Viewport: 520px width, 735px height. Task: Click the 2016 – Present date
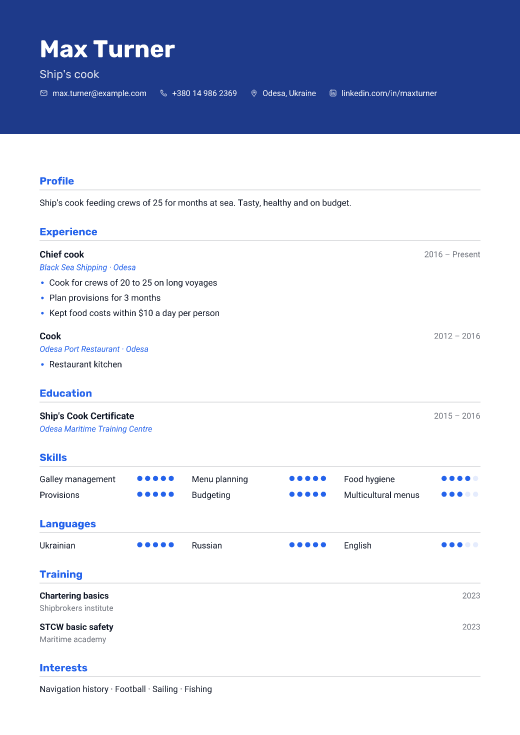452,255
